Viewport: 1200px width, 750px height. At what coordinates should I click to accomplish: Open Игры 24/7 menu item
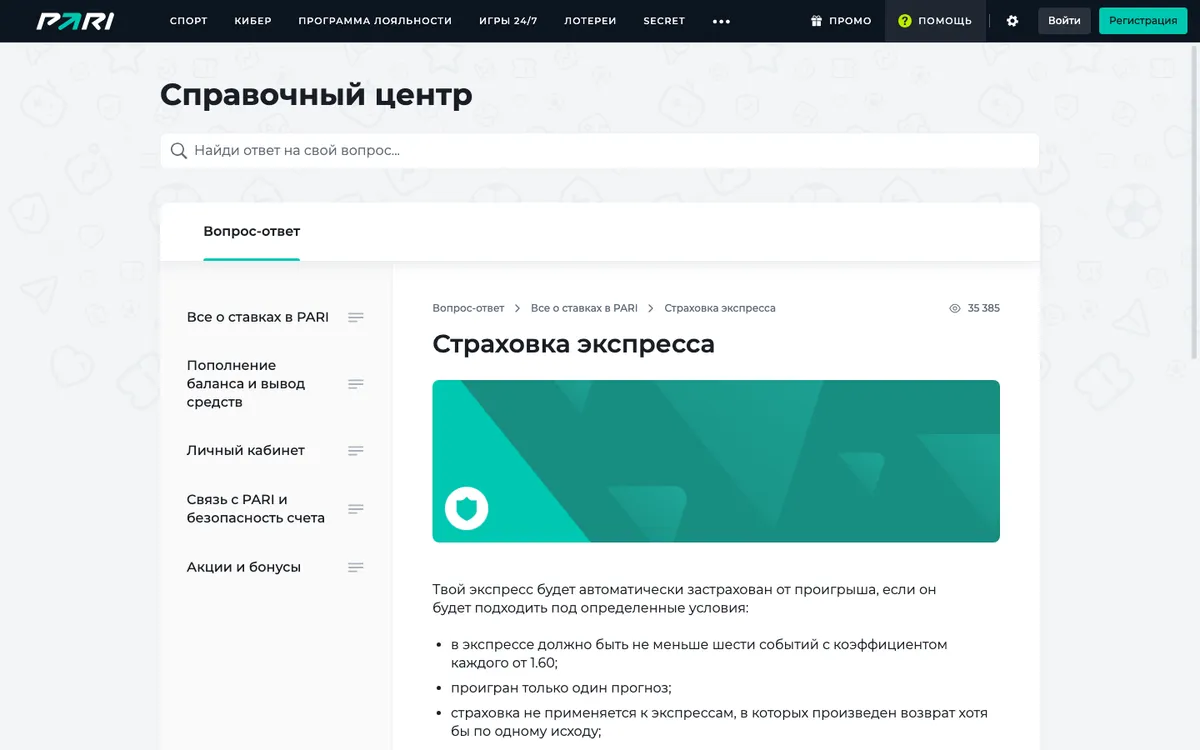[x=508, y=21]
